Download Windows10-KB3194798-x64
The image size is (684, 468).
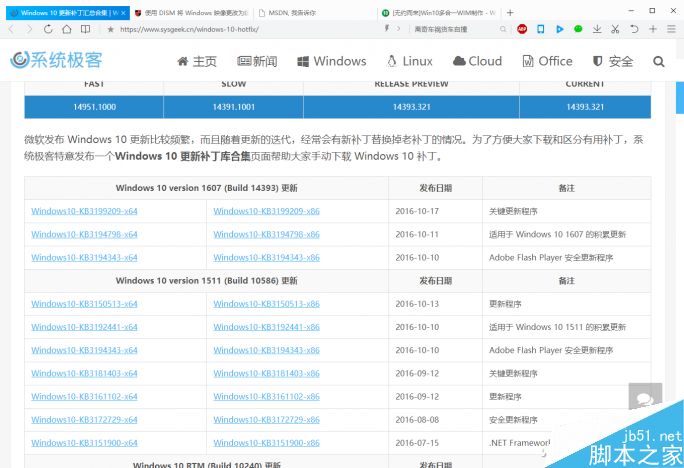pyautogui.click(x=84, y=234)
